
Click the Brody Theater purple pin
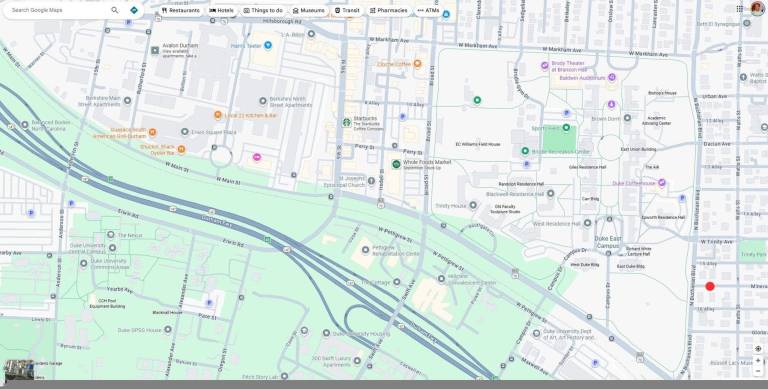tap(544, 65)
